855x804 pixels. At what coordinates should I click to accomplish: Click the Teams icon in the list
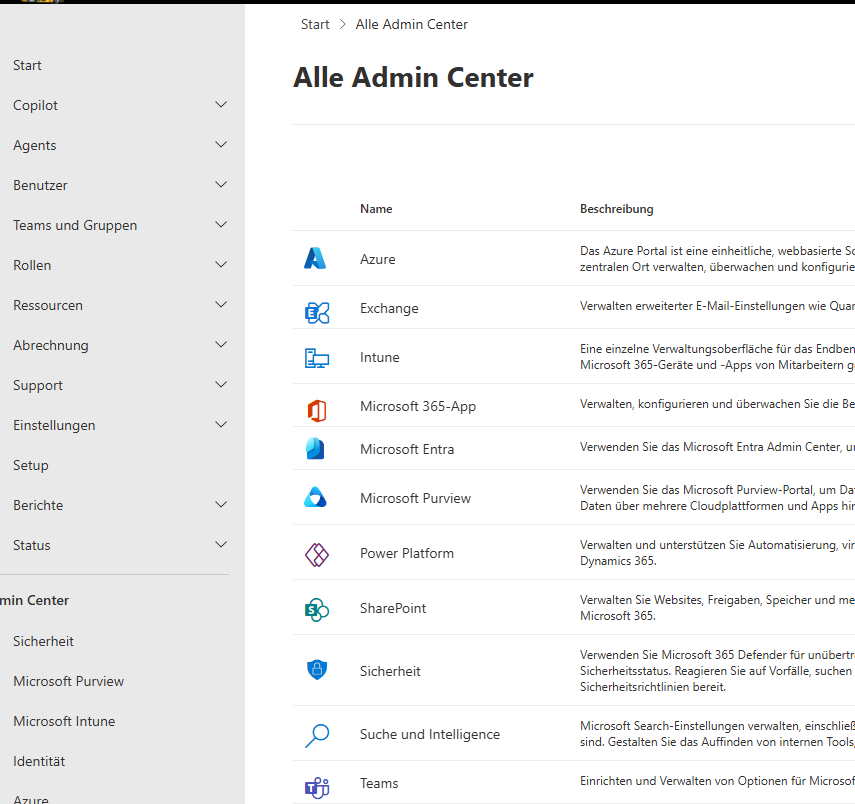point(316,785)
